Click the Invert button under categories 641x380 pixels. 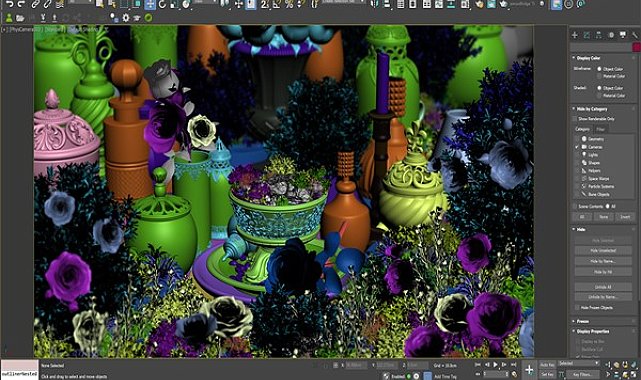pyautogui.click(x=625, y=217)
